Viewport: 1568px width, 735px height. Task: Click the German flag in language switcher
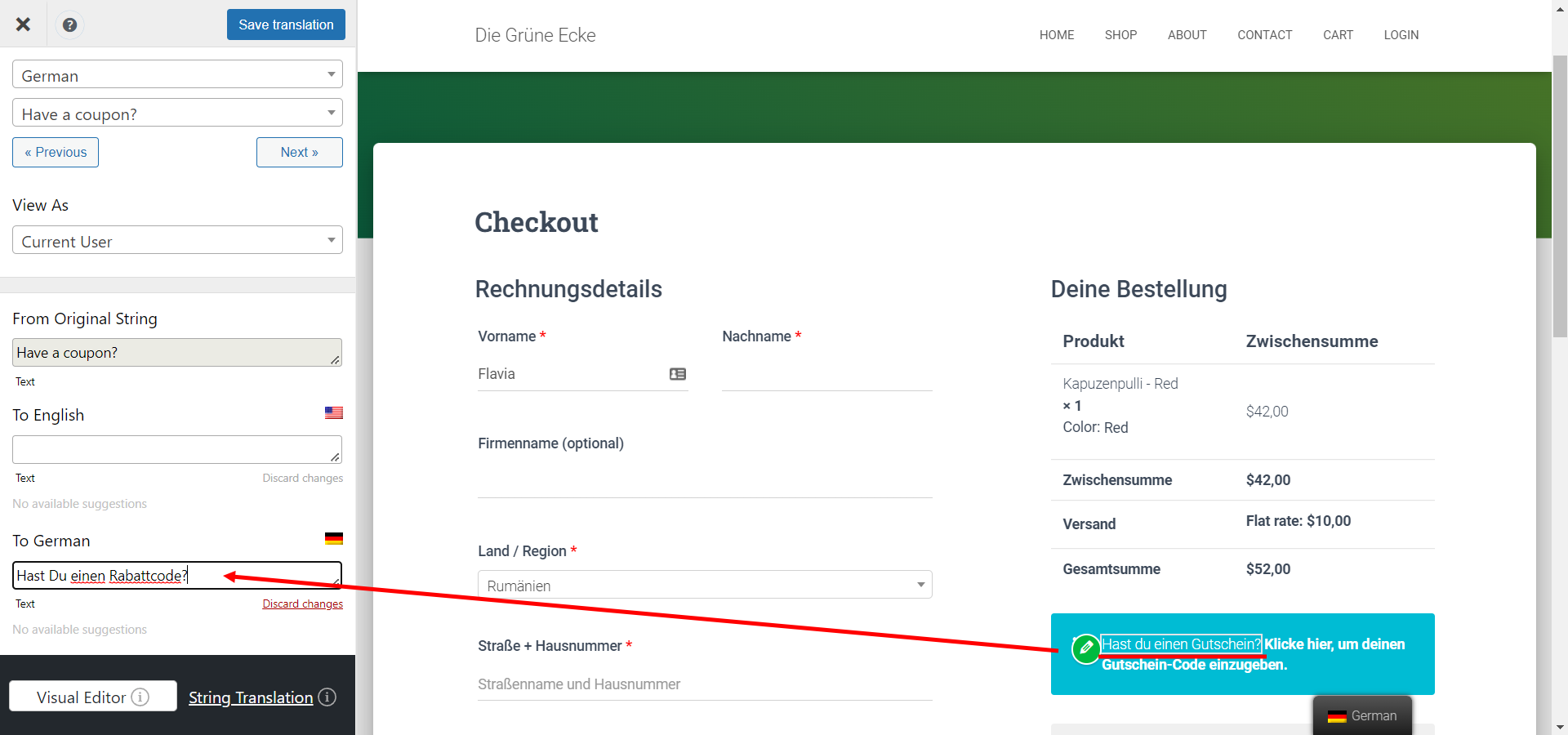[x=1337, y=716]
